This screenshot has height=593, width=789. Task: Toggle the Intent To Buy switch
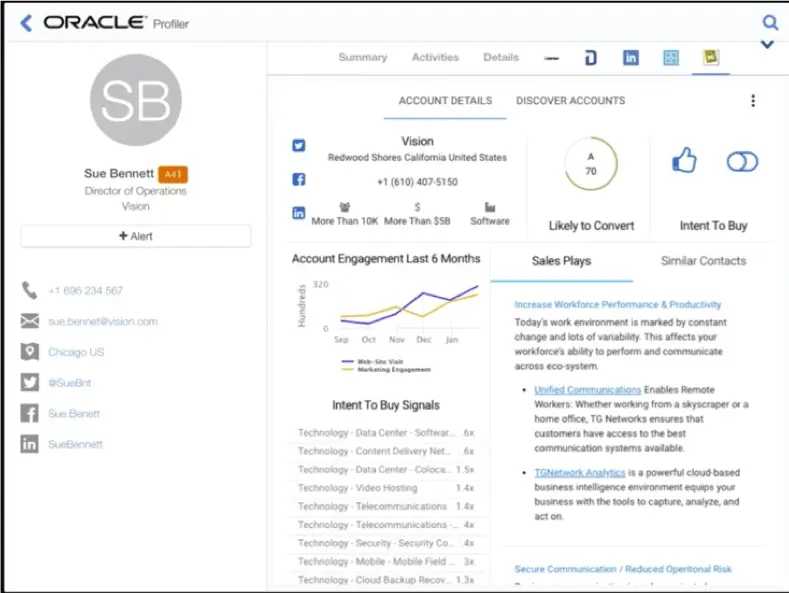pyautogui.click(x=742, y=162)
